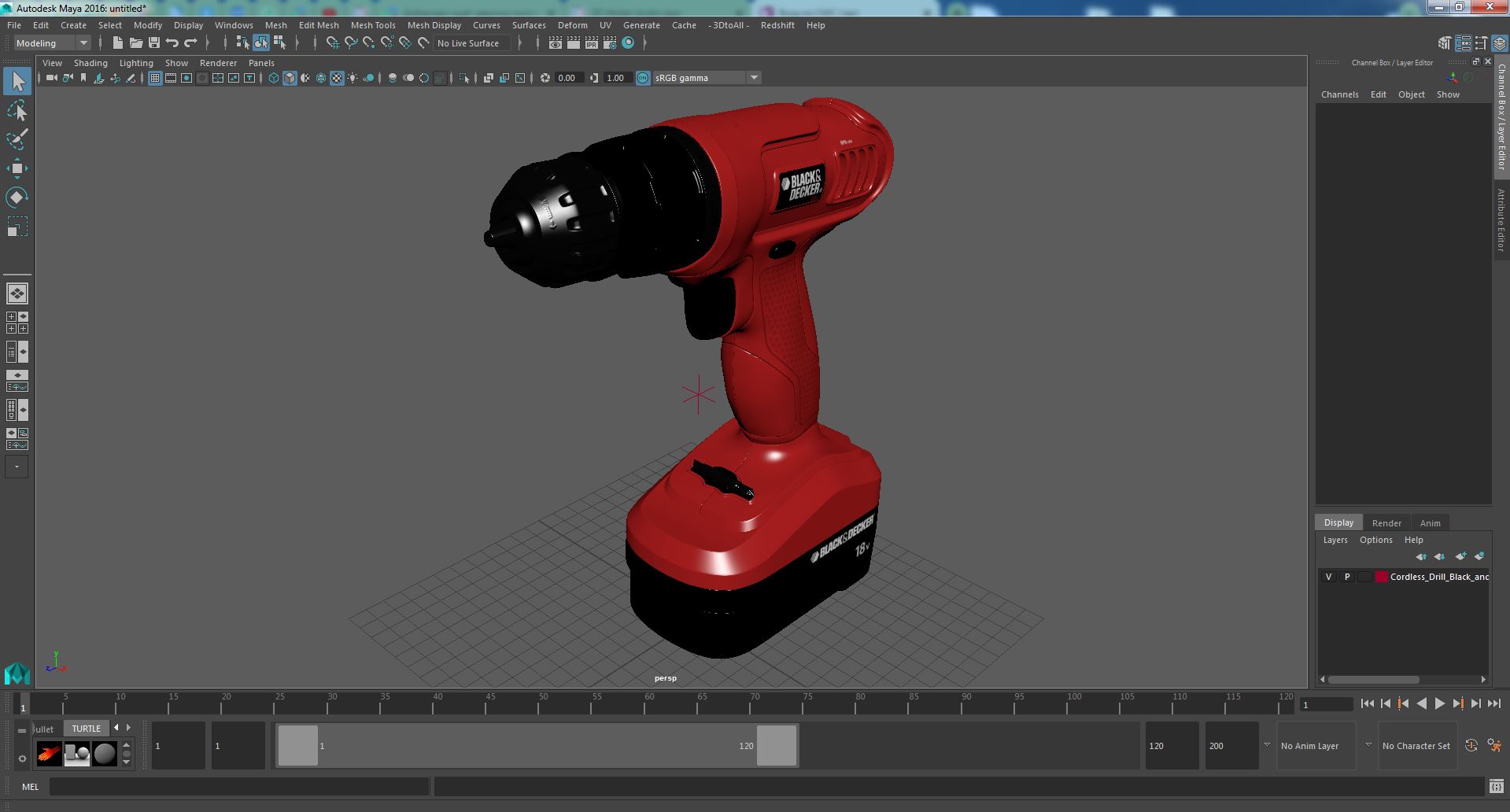Screen dimensions: 1510x812
Task: Undo the last action
Action: pos(172,43)
